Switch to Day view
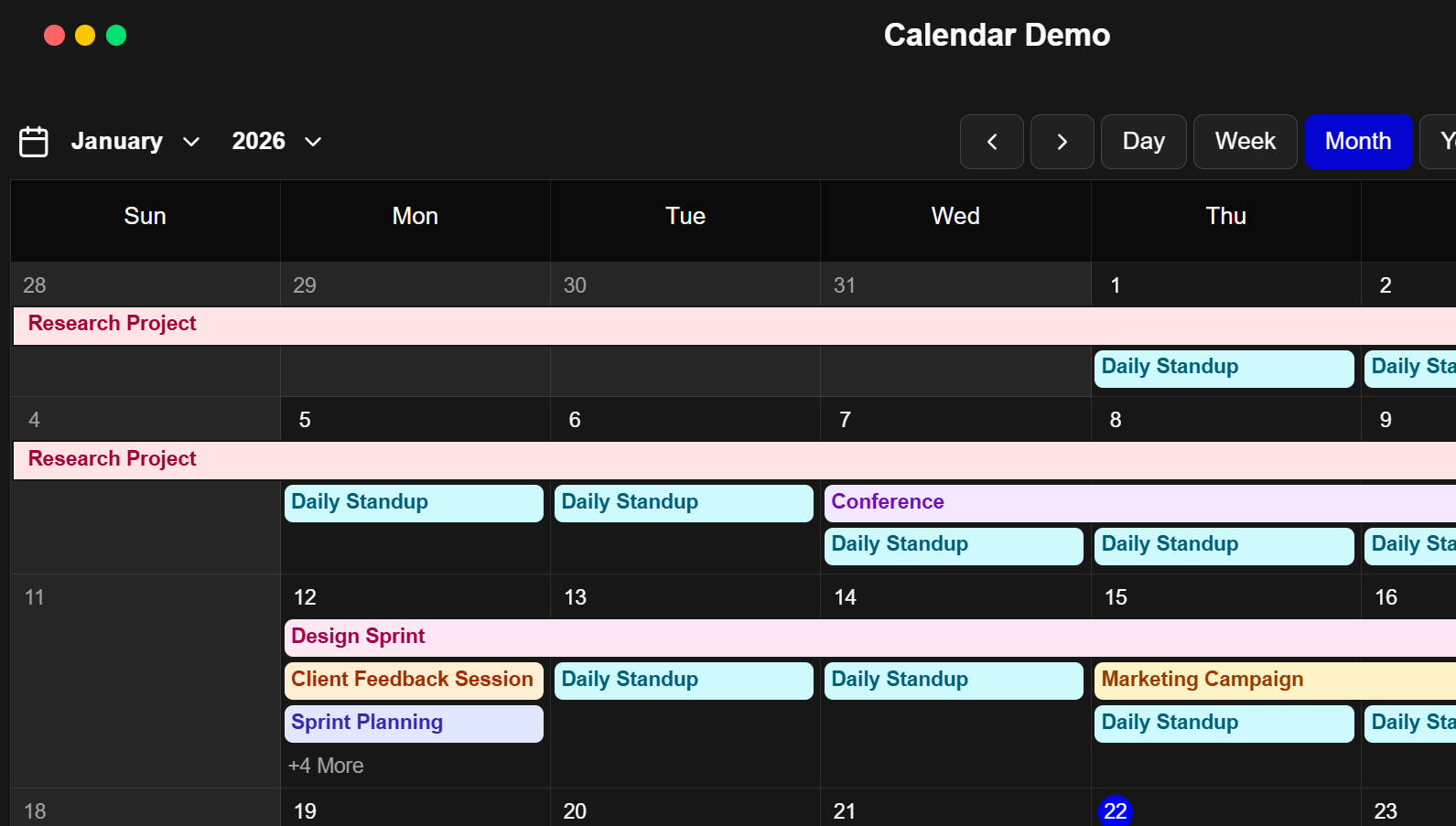 click(1144, 142)
